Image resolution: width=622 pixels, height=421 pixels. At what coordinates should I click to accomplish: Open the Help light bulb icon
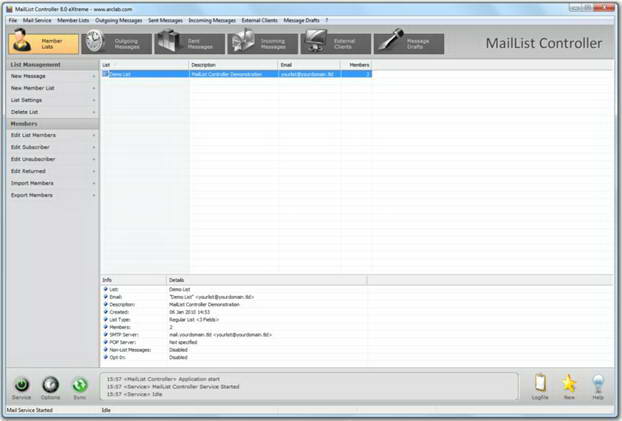pos(598,383)
